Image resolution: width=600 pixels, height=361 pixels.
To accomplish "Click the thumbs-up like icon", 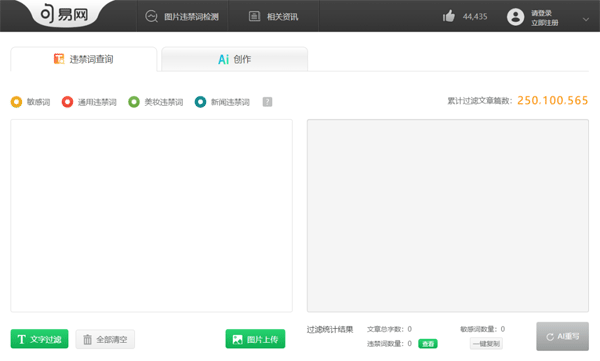I will coord(448,16).
